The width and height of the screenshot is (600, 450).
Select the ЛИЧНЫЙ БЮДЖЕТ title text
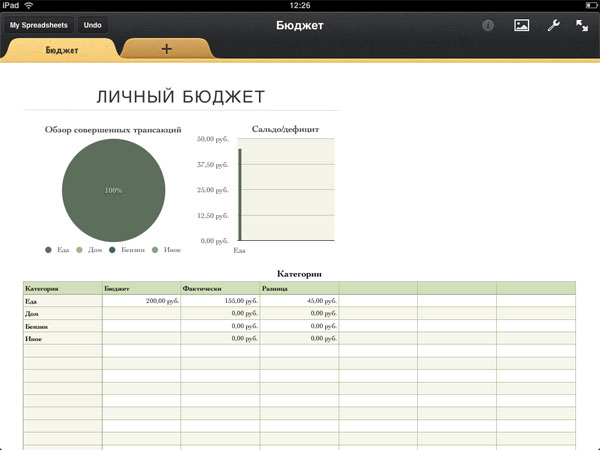[x=181, y=96]
